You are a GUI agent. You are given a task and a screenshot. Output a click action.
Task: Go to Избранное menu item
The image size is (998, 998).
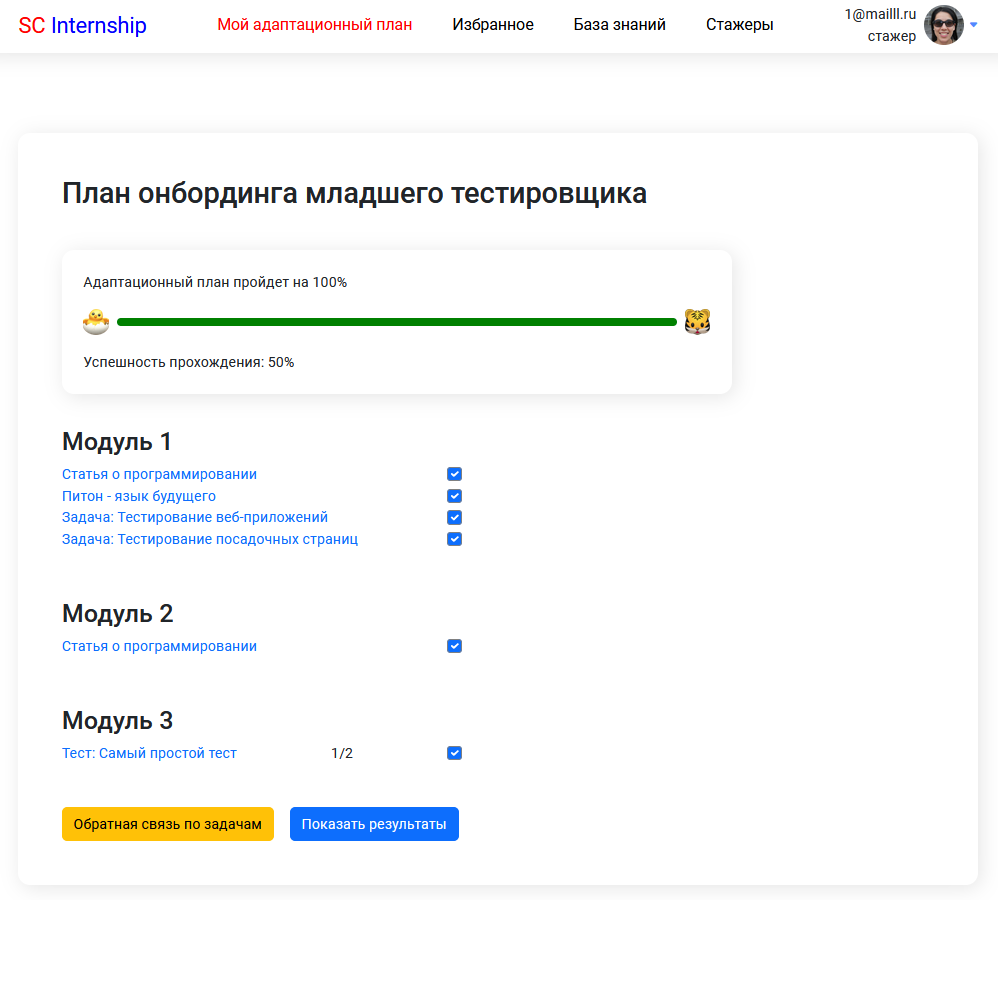click(x=493, y=25)
